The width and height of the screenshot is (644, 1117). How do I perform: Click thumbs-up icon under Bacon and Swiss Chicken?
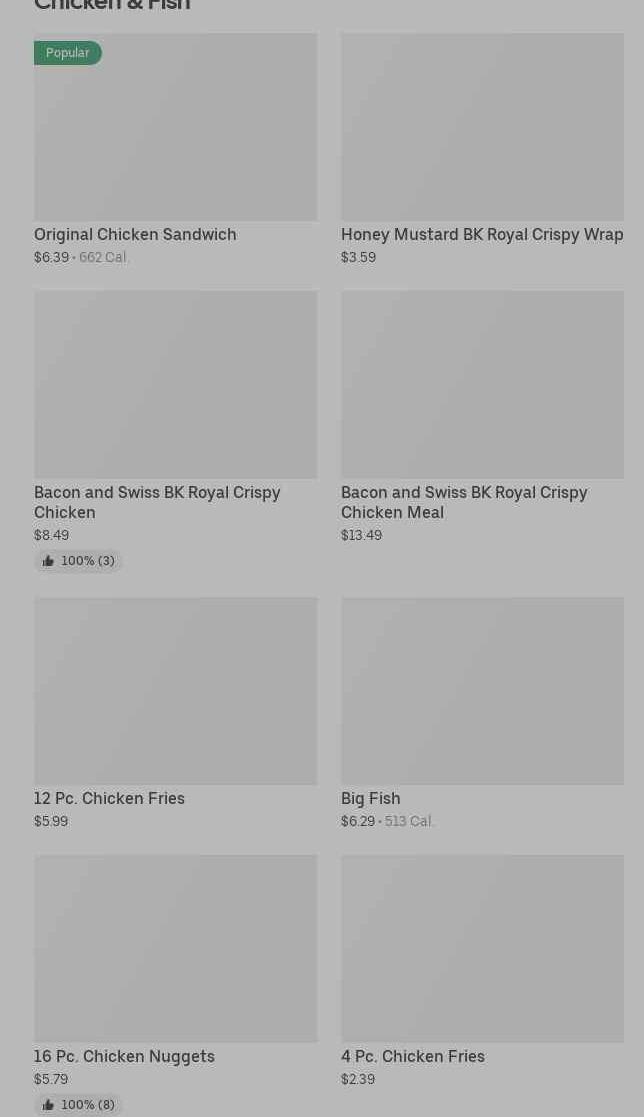tap(48, 561)
